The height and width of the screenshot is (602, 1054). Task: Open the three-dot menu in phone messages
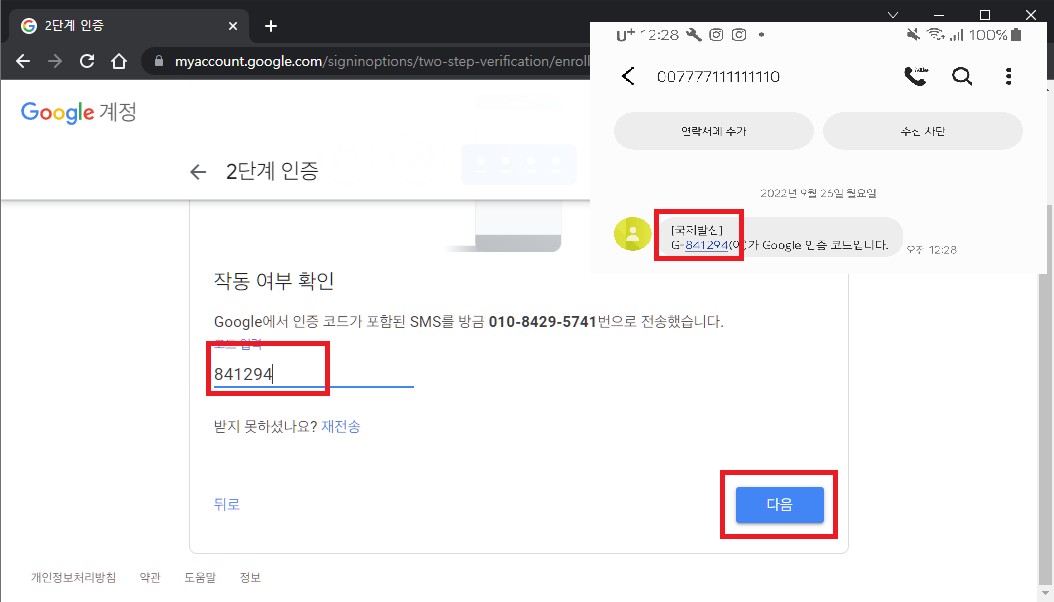click(x=1008, y=76)
